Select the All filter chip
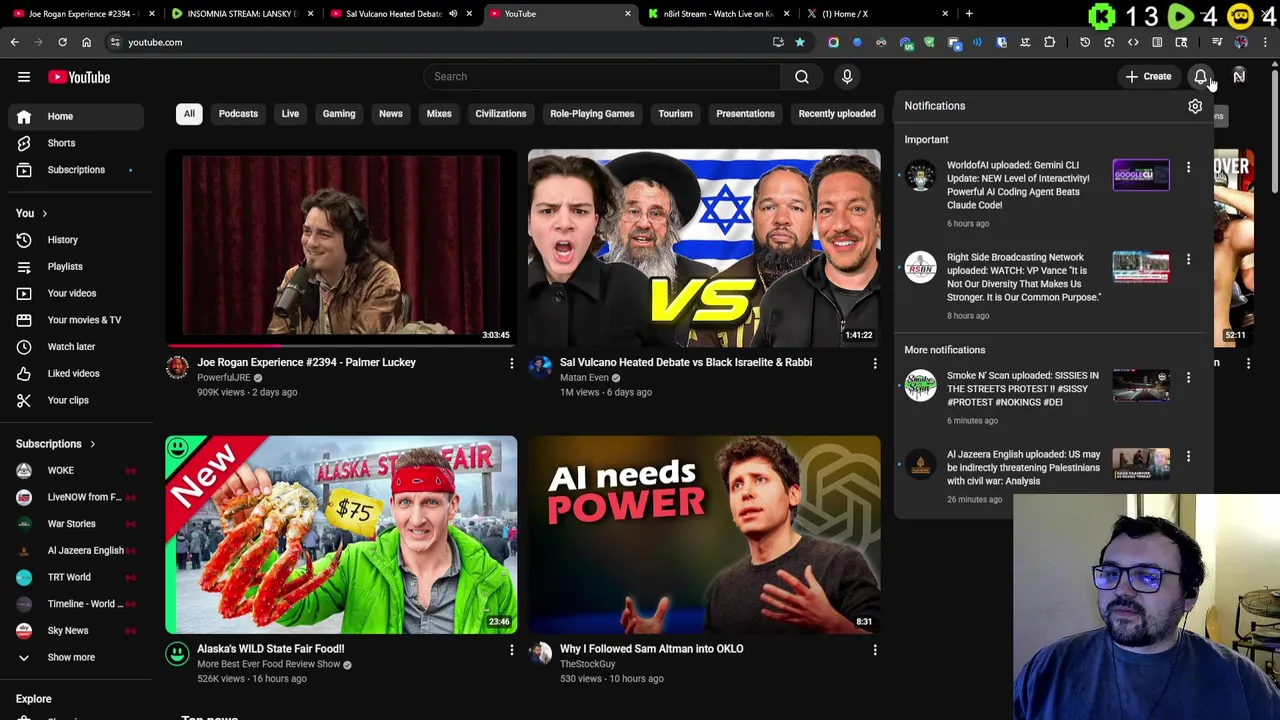The image size is (1280, 720). coord(189,114)
